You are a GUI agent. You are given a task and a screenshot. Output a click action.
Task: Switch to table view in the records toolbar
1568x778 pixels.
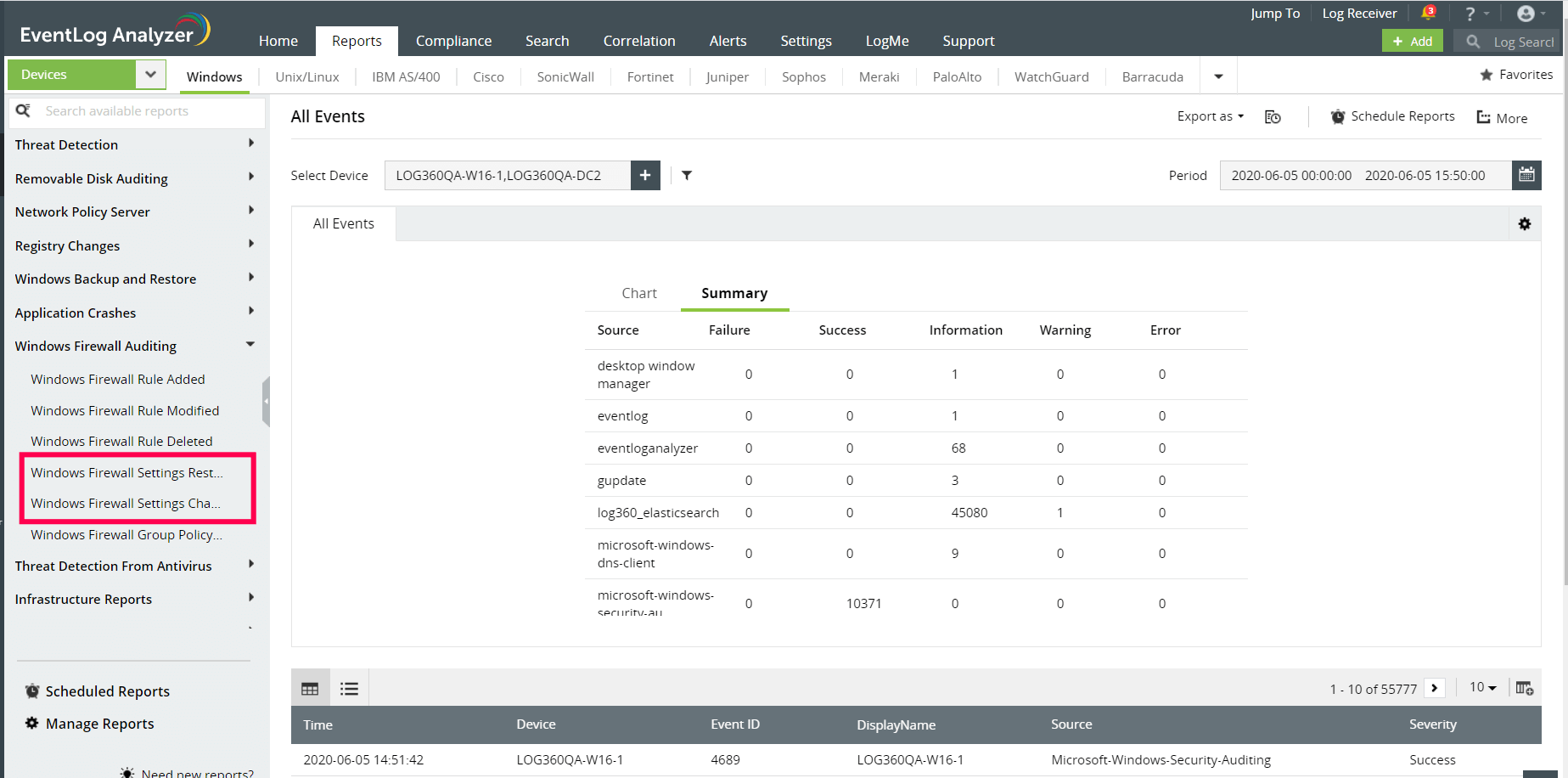coord(310,687)
